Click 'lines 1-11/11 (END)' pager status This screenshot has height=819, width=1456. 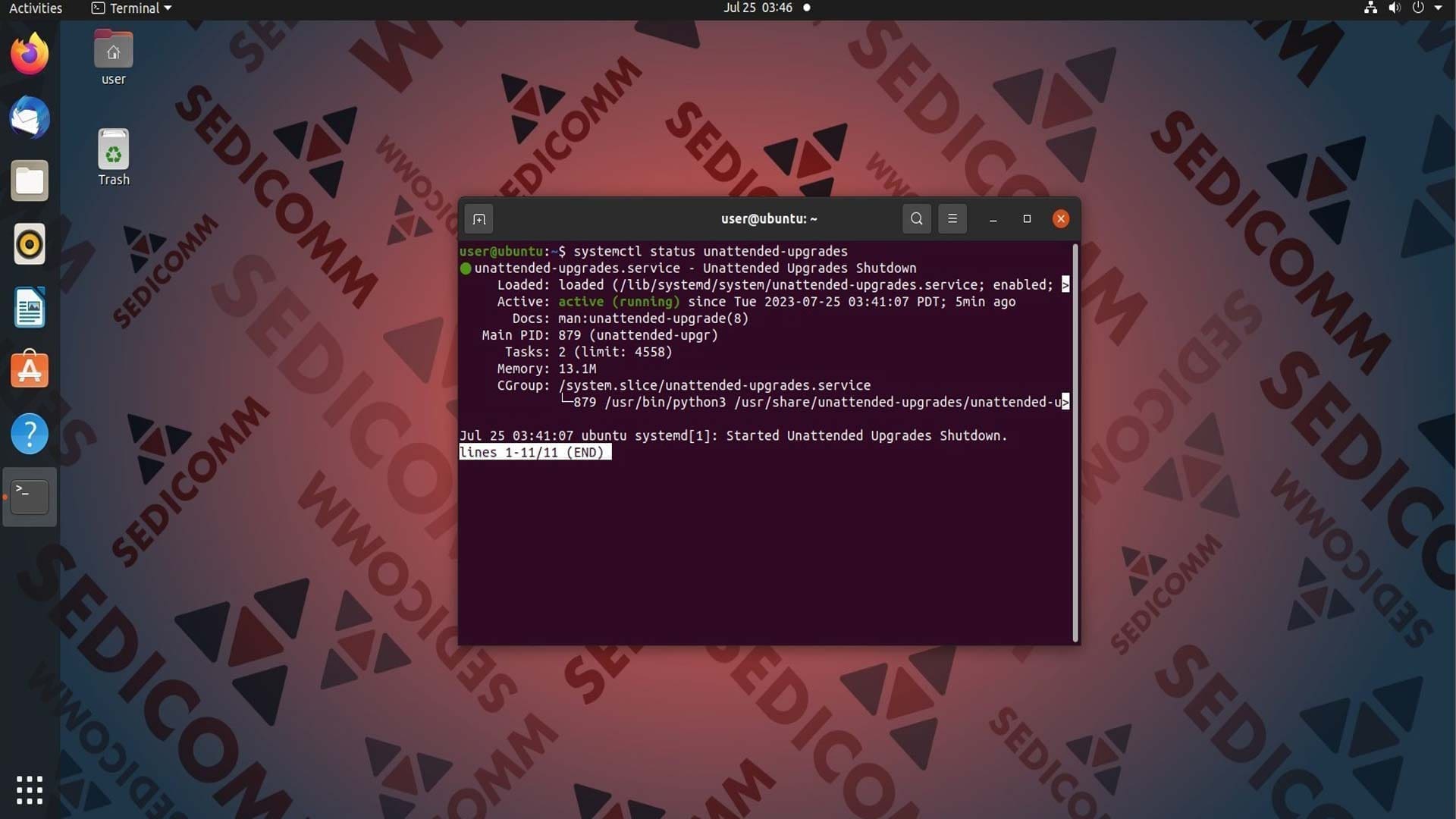(535, 453)
